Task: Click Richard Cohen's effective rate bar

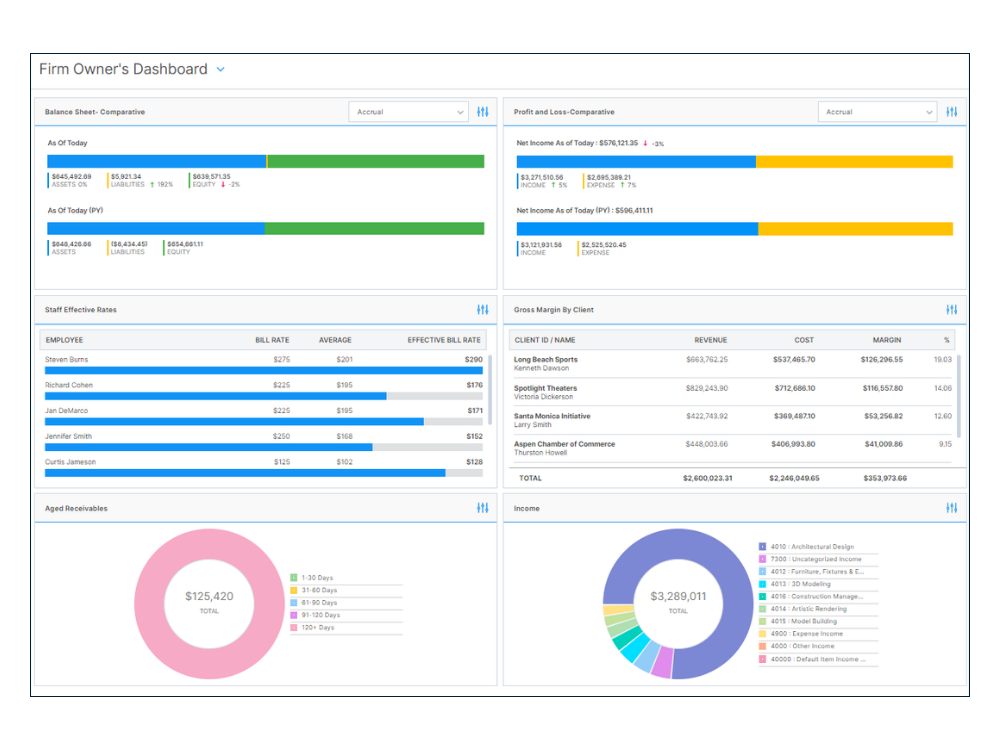Action: point(215,396)
